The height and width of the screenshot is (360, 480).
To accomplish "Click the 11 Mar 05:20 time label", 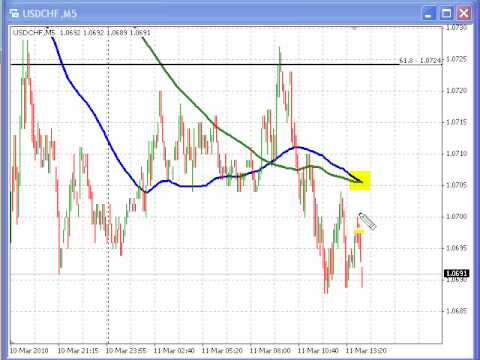I will (222, 351).
